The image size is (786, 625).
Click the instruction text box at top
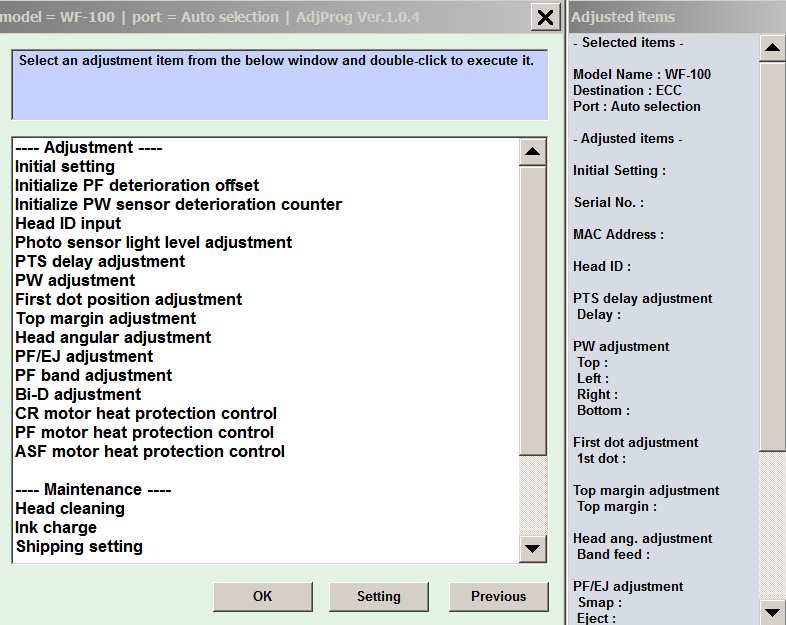[280, 85]
